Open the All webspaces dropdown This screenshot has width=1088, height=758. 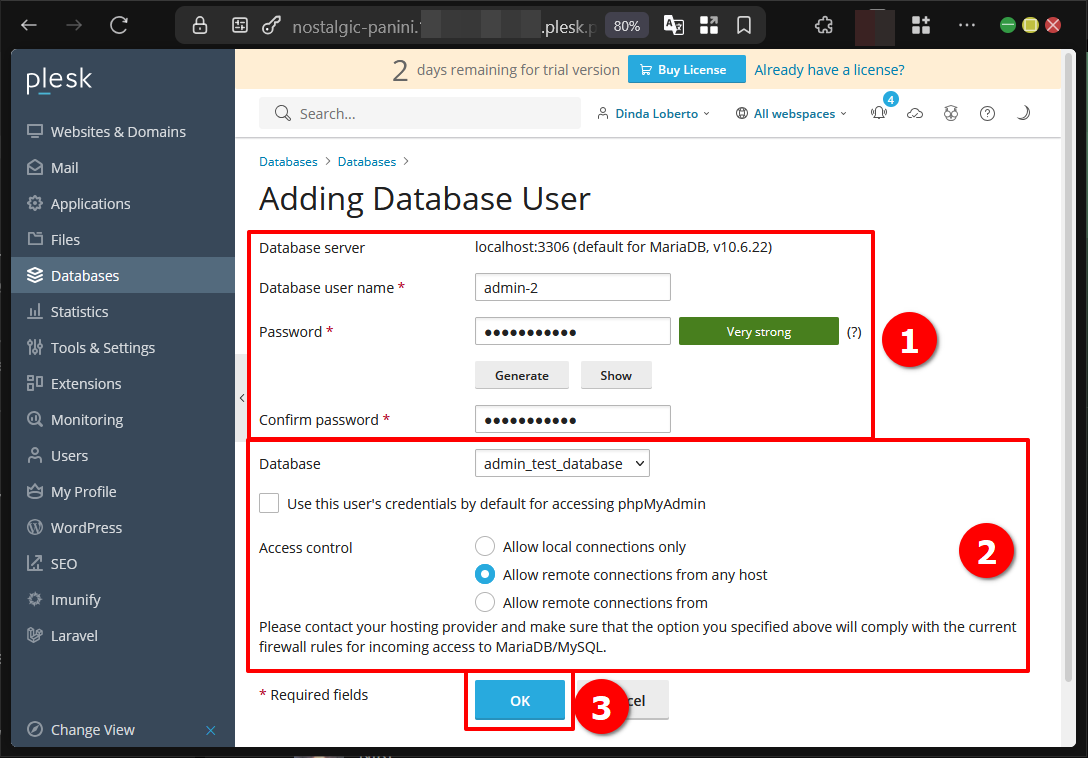pos(791,114)
